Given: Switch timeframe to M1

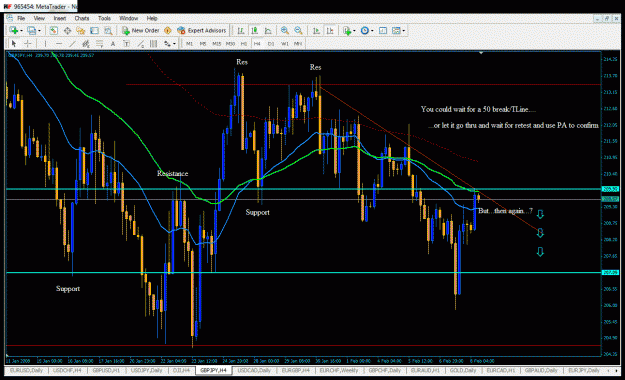Looking at the screenshot, I should 189,43.
